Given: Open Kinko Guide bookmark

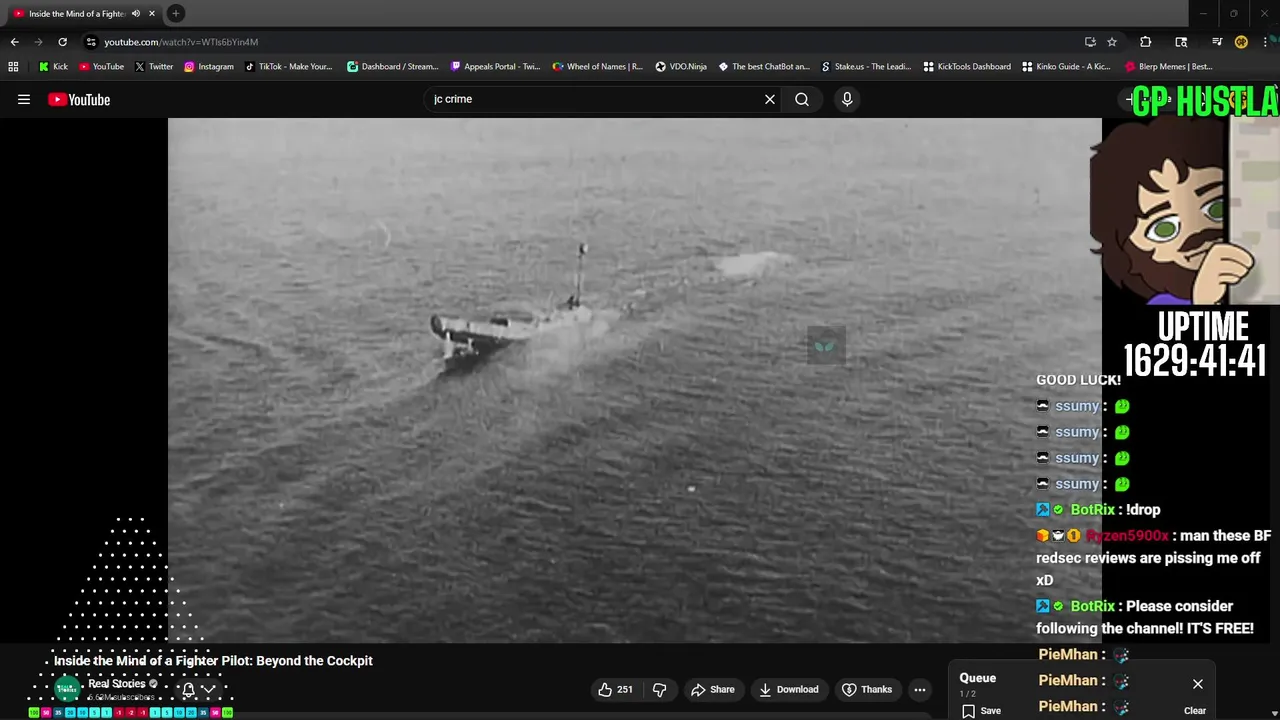Looking at the screenshot, I should coord(1066,67).
